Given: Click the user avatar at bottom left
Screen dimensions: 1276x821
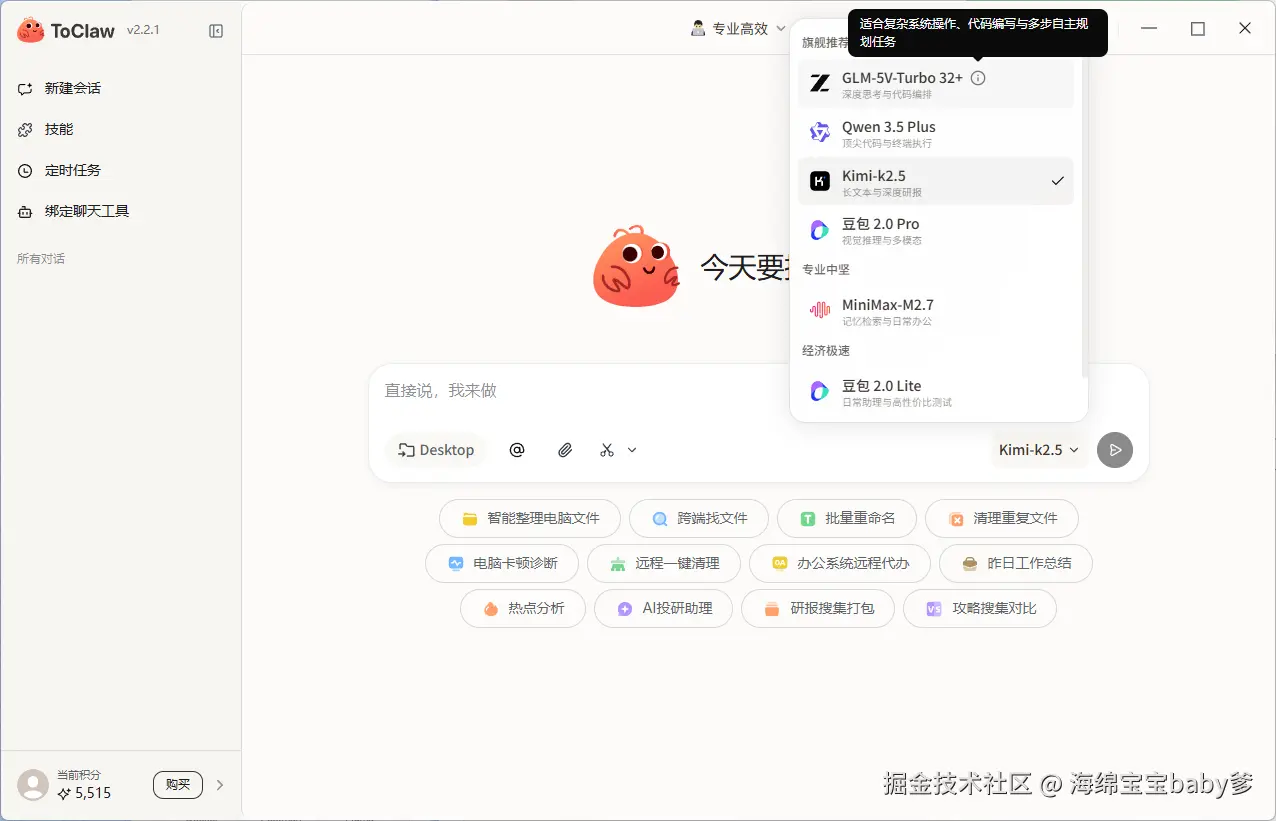Looking at the screenshot, I should point(33,785).
